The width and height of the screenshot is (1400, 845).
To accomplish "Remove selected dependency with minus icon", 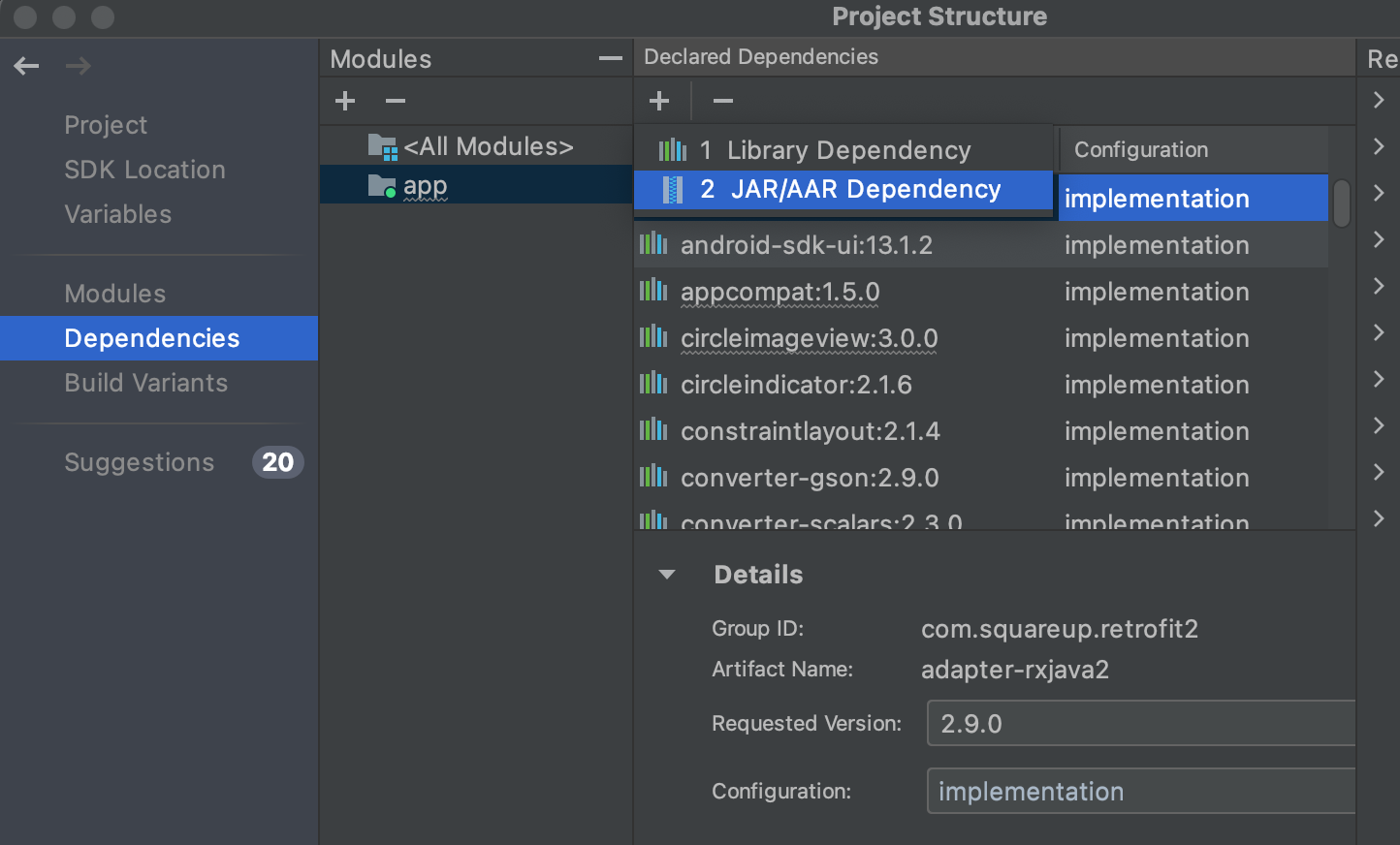I will click(x=723, y=101).
